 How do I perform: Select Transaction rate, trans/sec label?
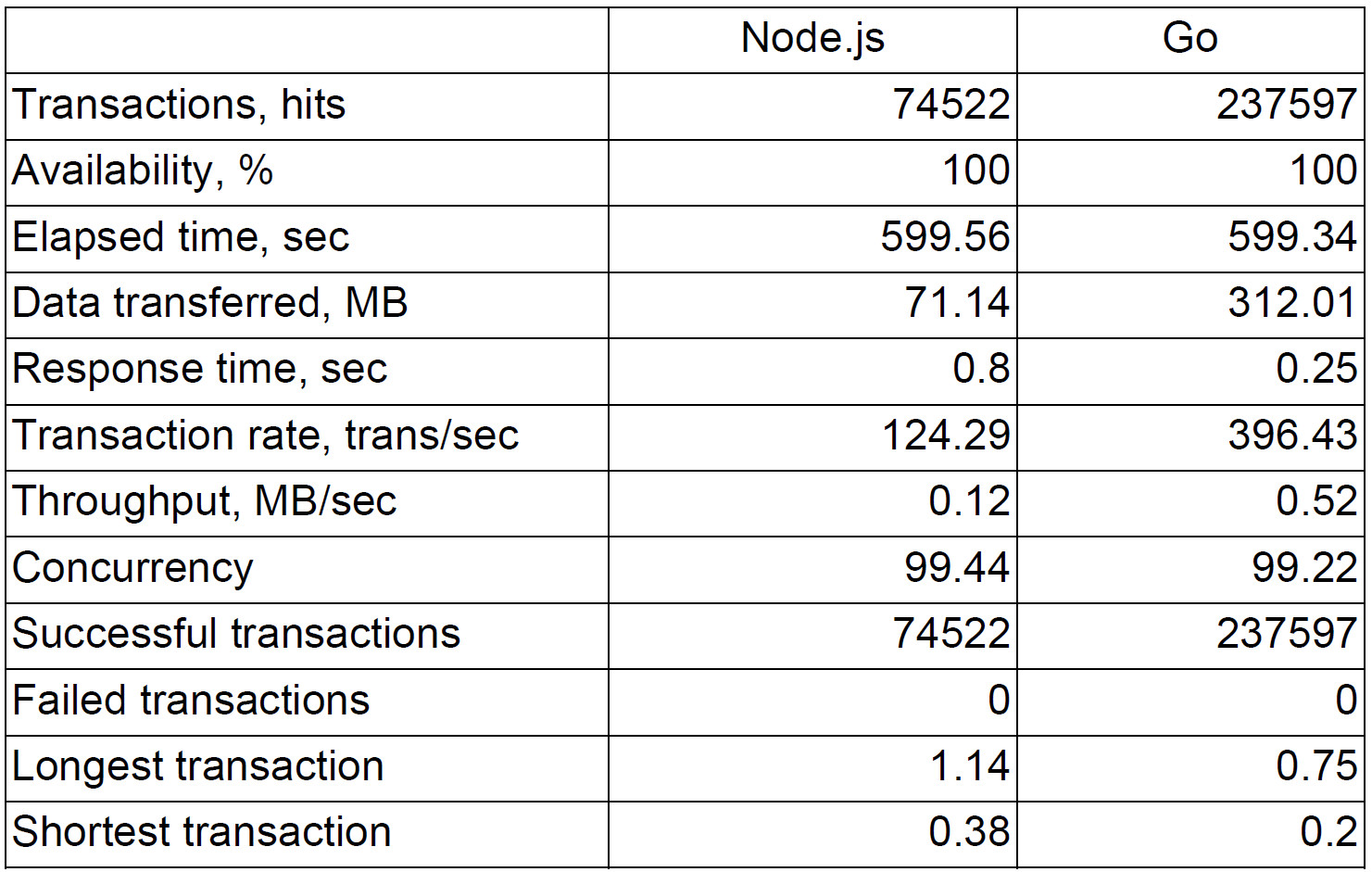tap(266, 436)
